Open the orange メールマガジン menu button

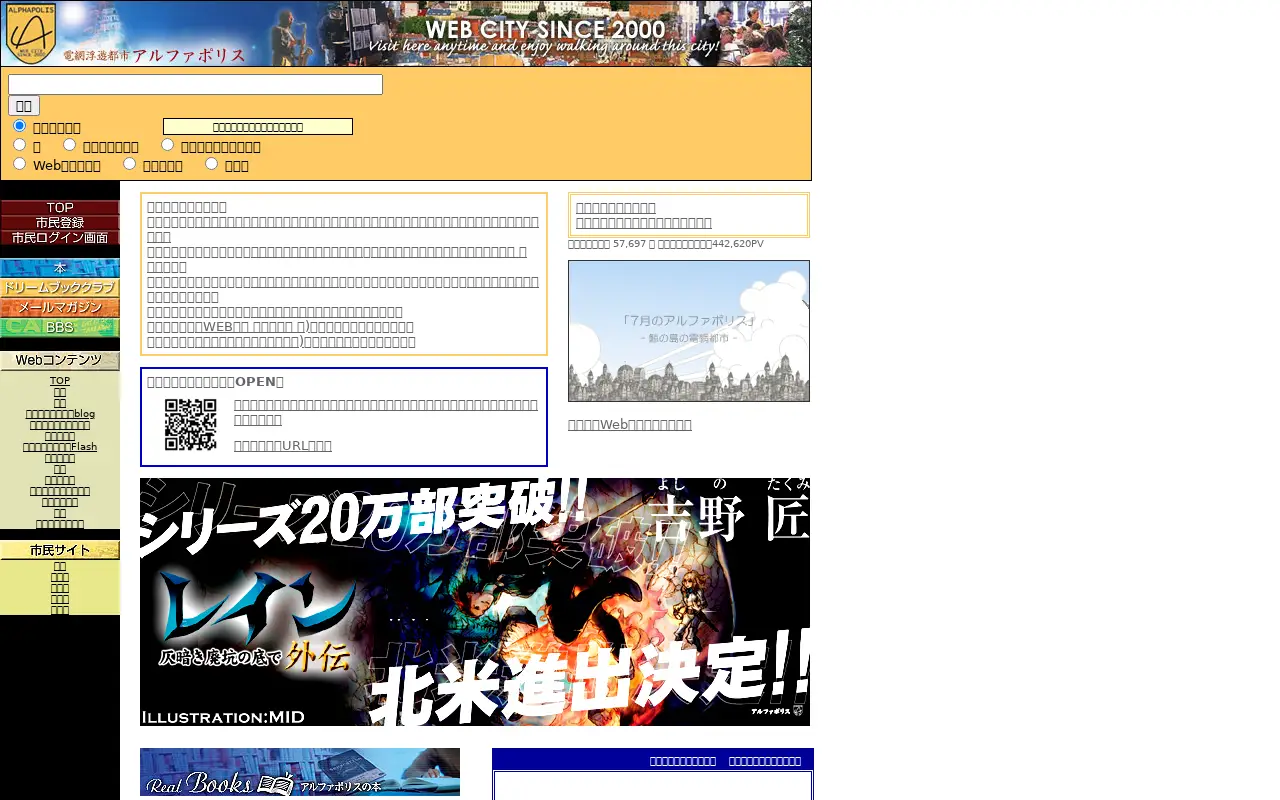pos(60,308)
